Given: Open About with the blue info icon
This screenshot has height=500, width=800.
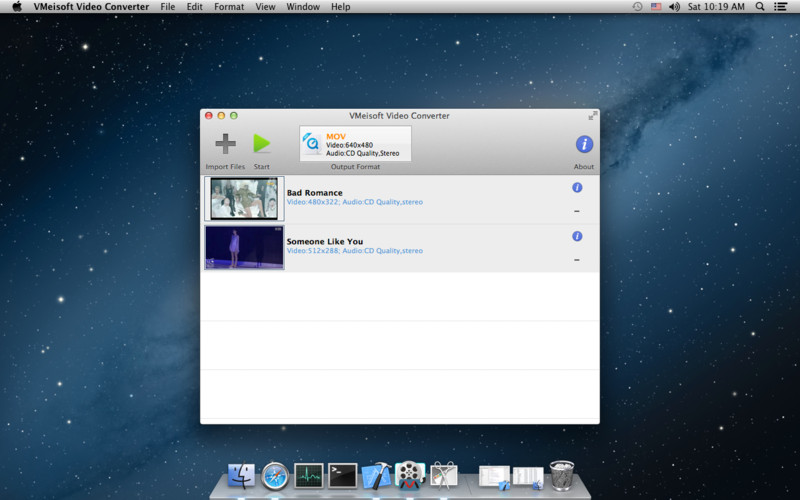Looking at the screenshot, I should click(x=584, y=144).
